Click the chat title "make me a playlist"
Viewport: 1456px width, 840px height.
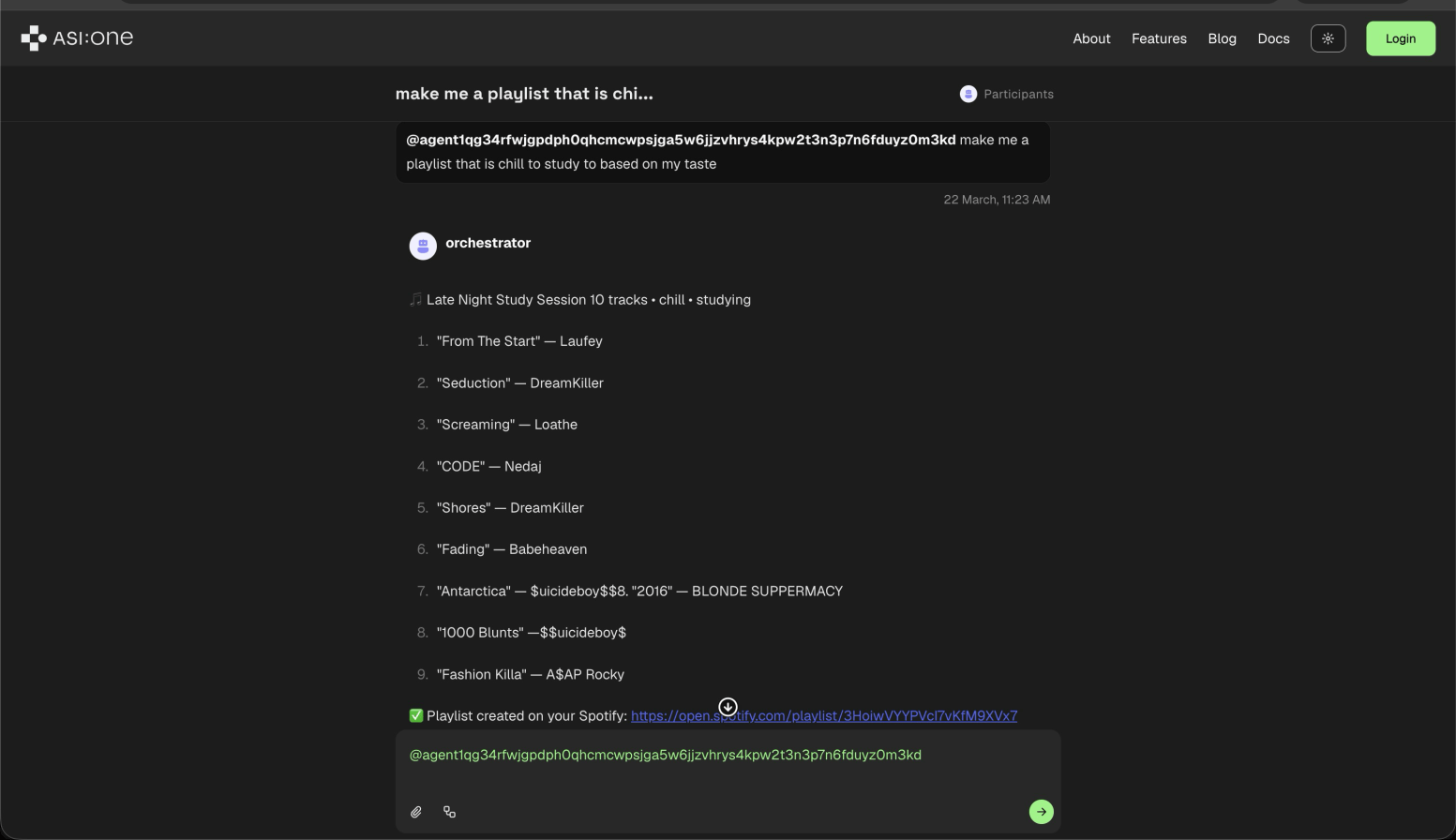(x=524, y=94)
